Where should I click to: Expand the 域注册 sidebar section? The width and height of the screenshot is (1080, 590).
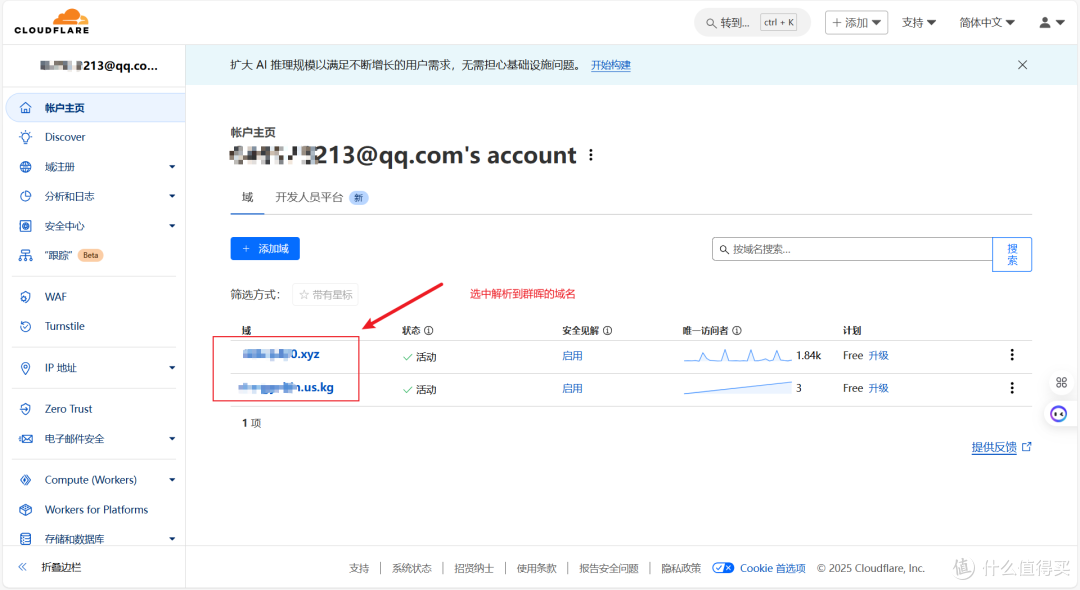pyautogui.click(x=172, y=167)
